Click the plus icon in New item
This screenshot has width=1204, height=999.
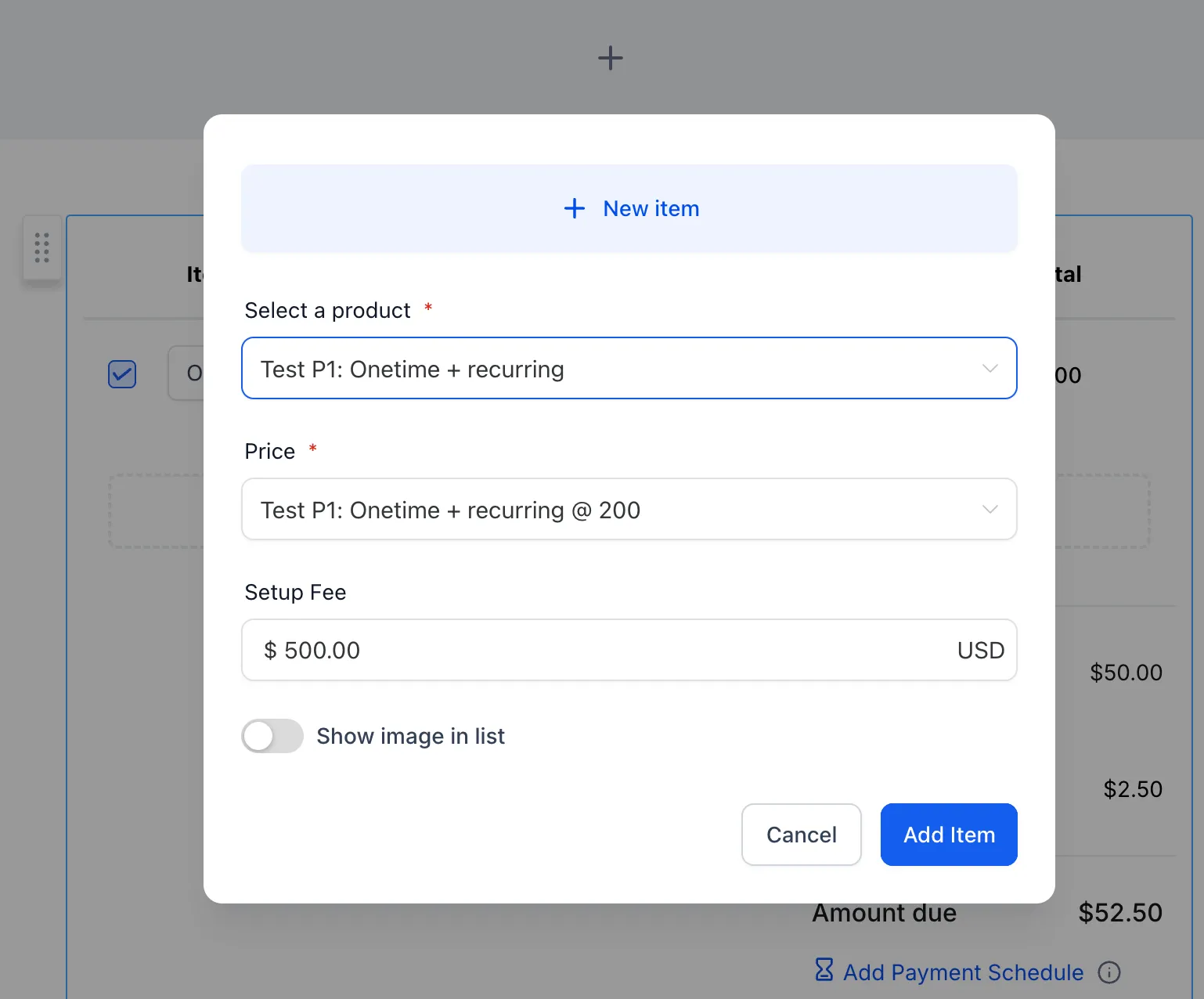pos(575,208)
